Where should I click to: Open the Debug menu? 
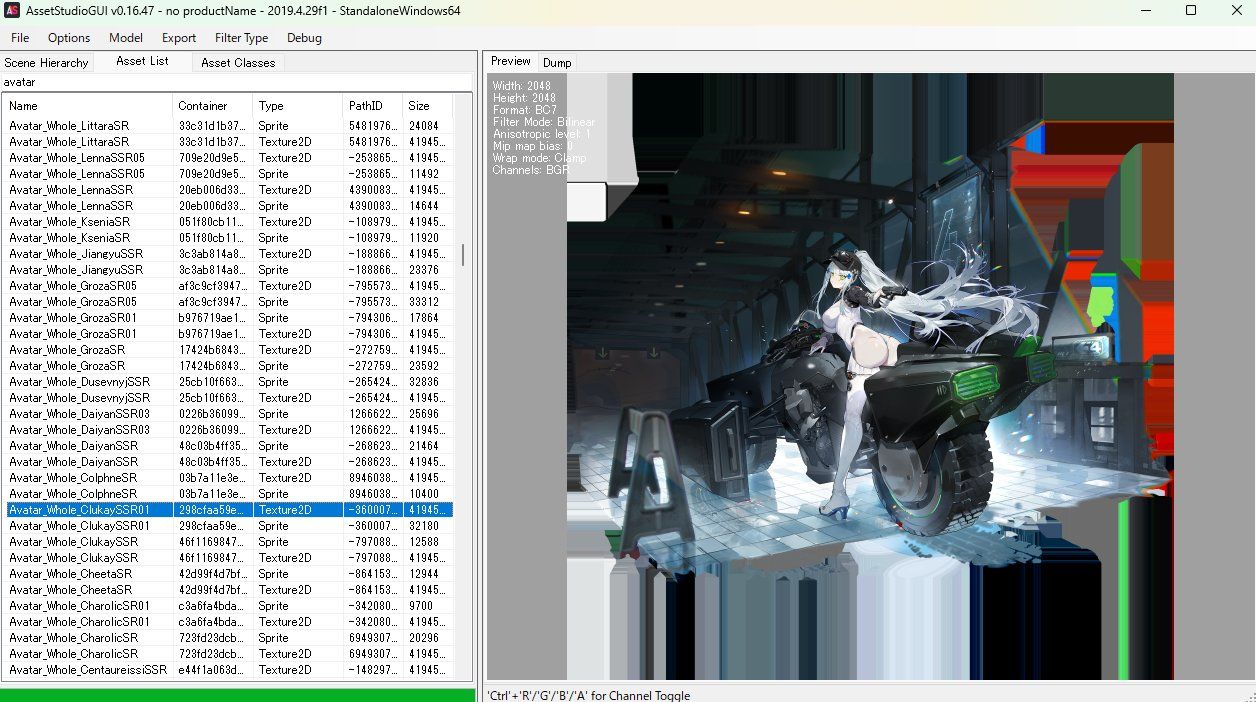click(x=304, y=38)
